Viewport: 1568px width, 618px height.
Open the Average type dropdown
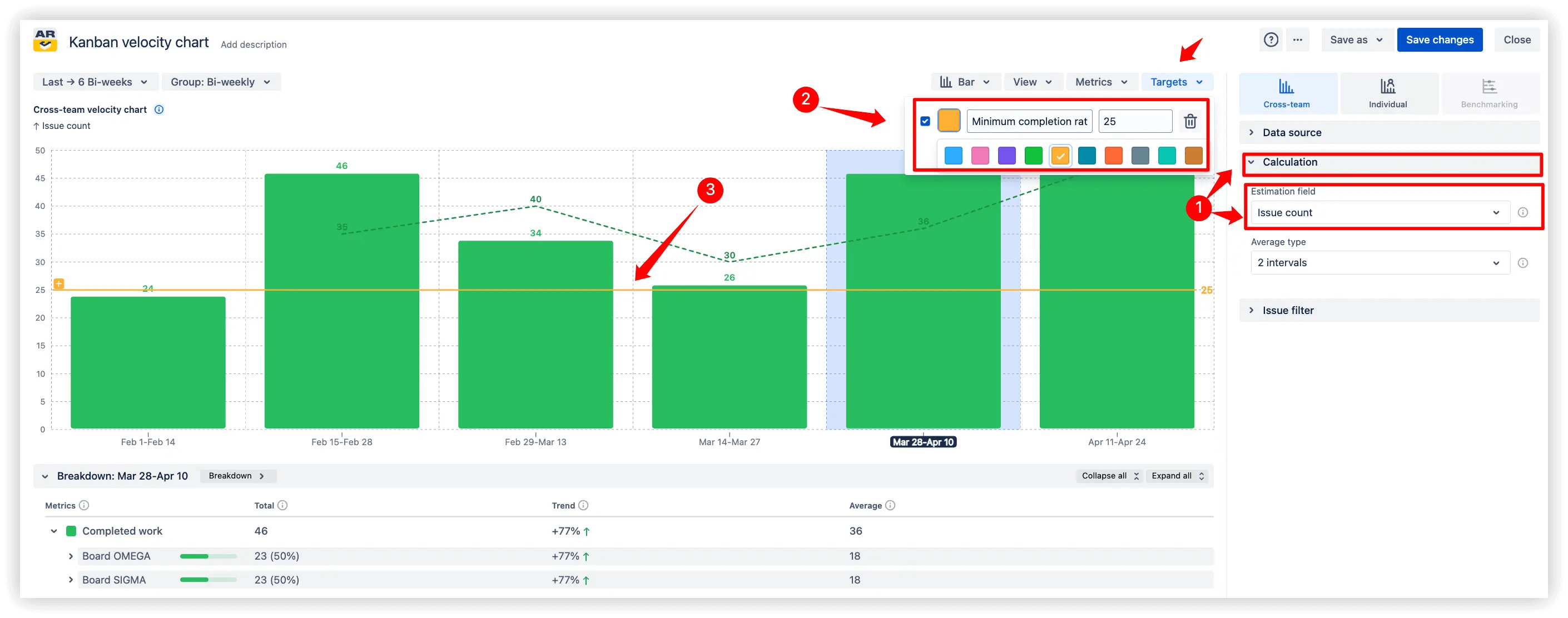(x=1380, y=262)
